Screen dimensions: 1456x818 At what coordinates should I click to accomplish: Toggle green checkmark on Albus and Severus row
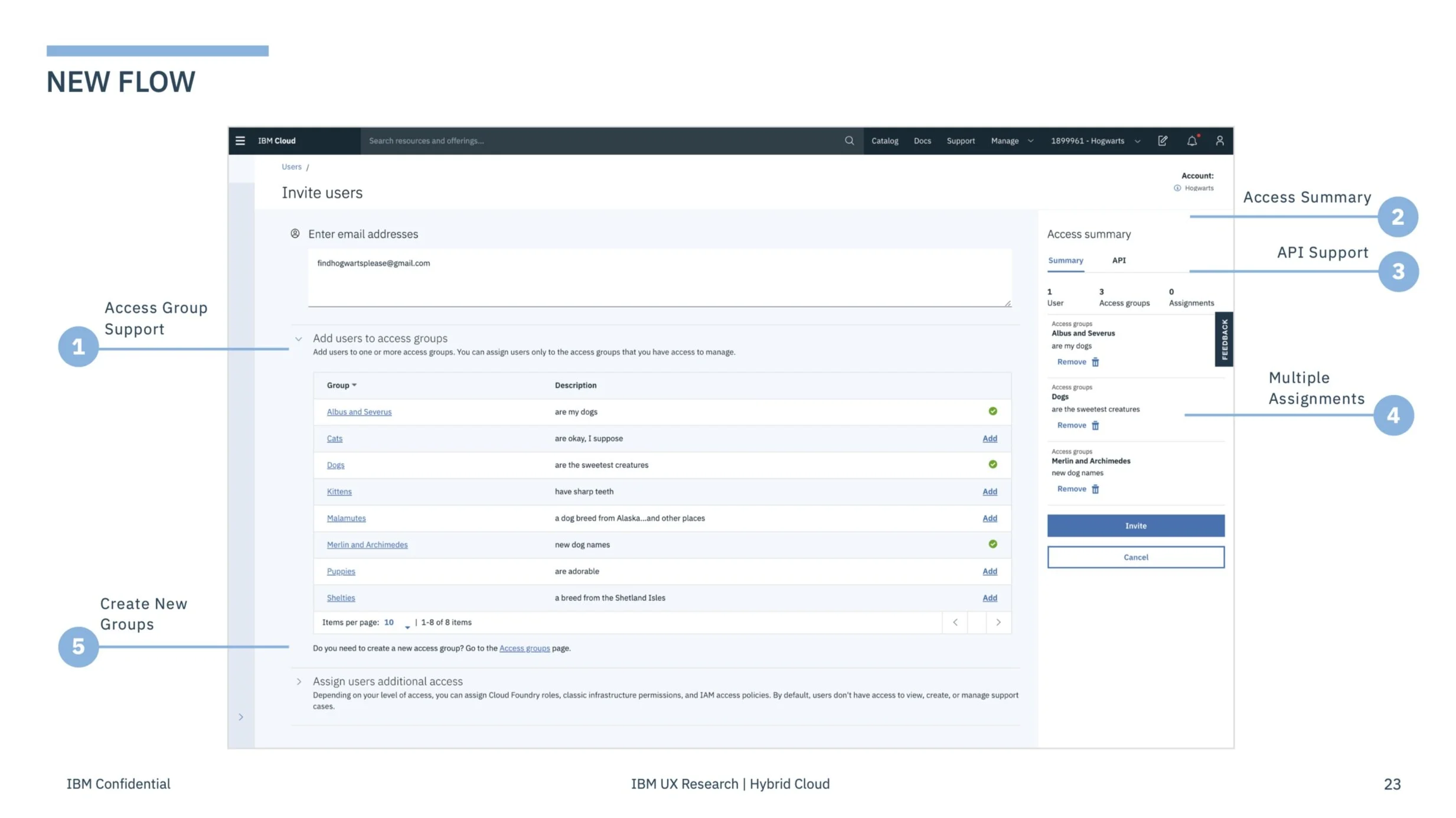pyautogui.click(x=992, y=411)
